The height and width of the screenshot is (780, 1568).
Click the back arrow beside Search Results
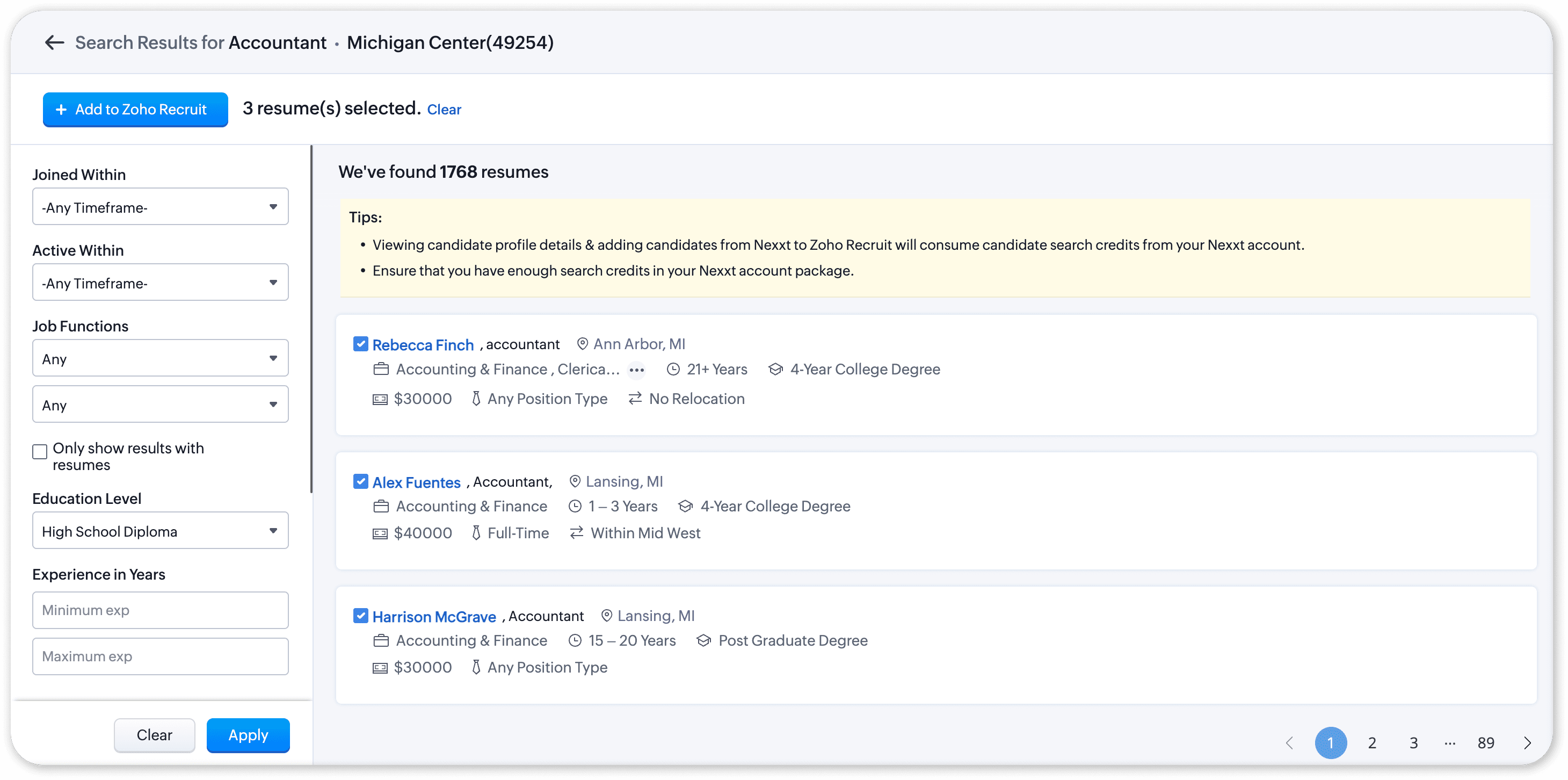click(54, 42)
